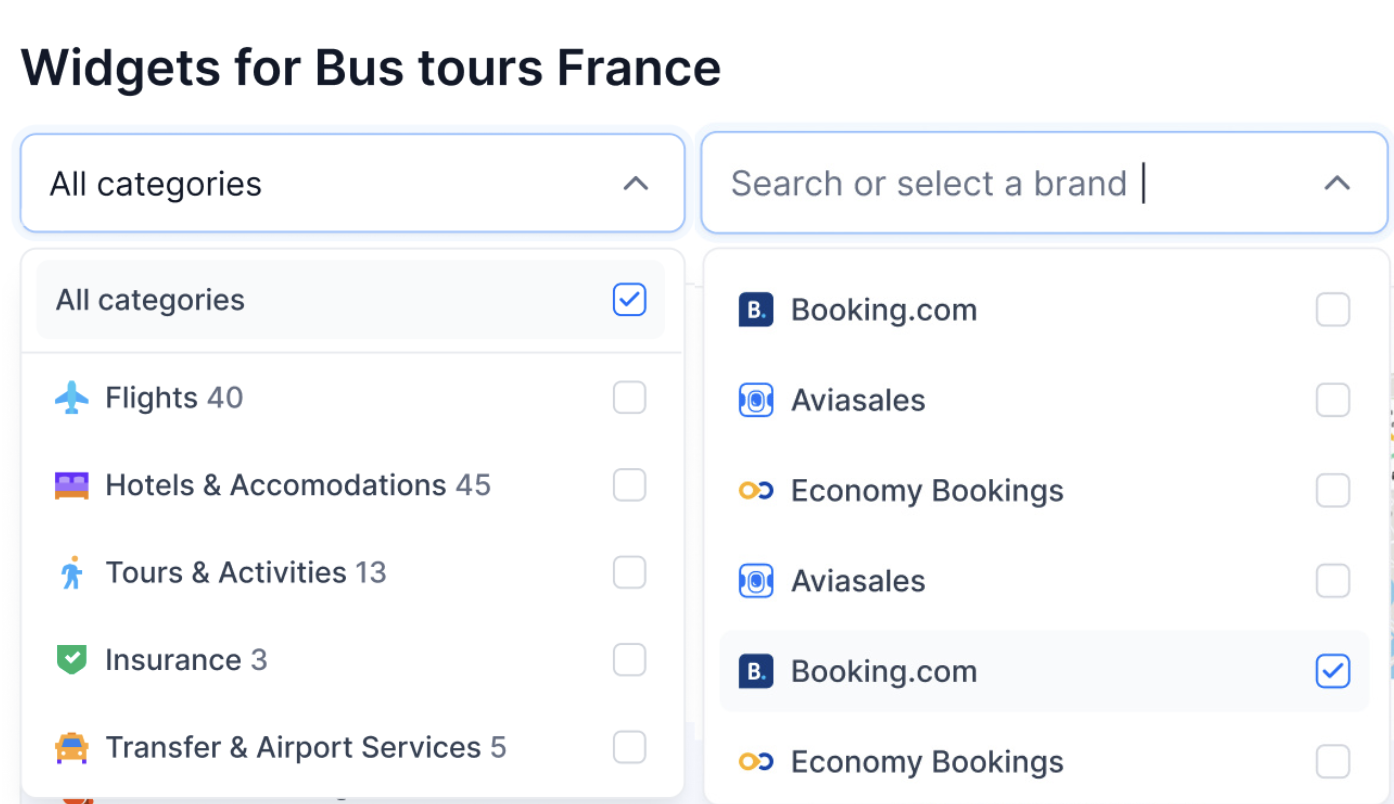Click the second Aviasales entry's logo

[x=756, y=580]
